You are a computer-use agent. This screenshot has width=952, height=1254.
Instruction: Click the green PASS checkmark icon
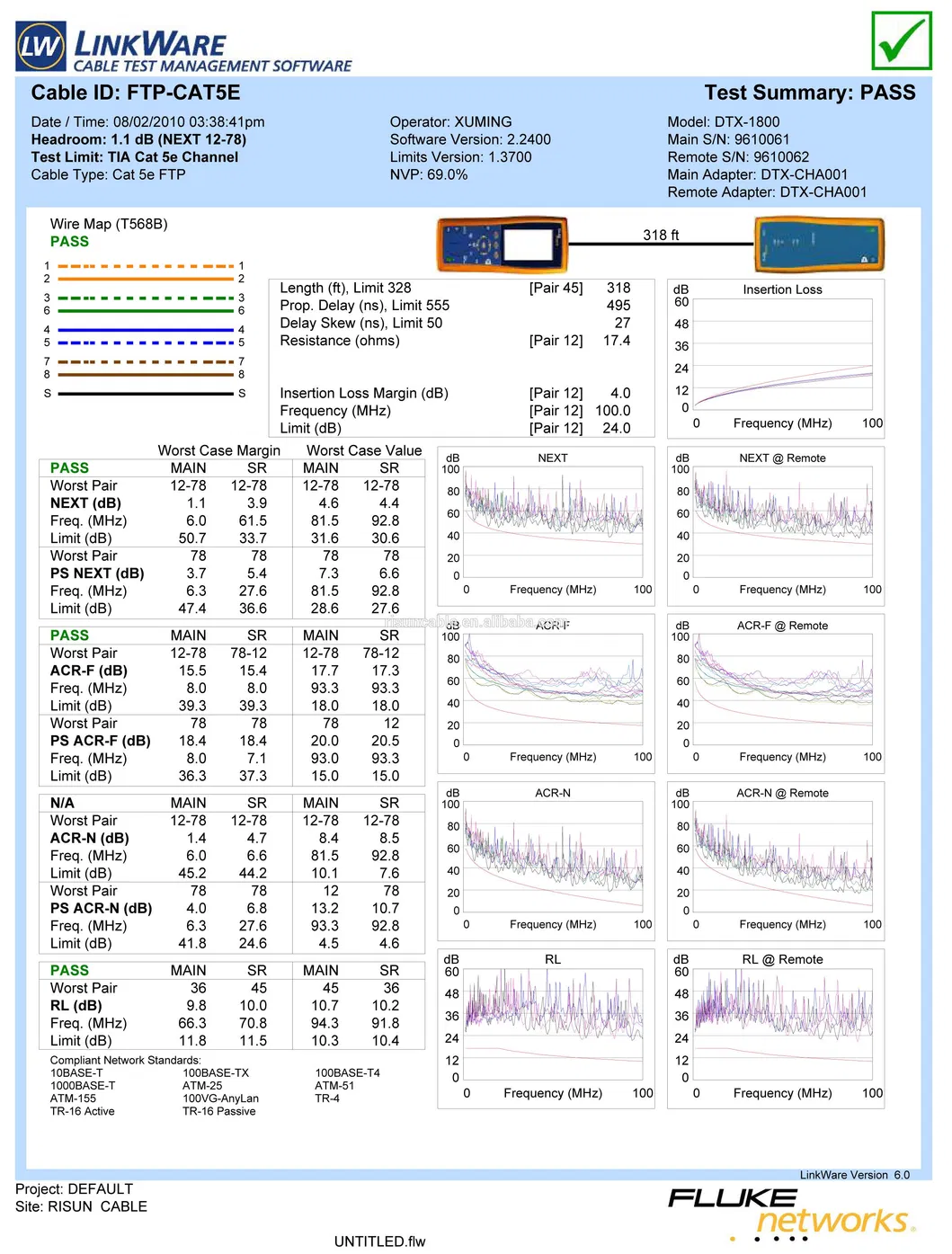pyautogui.click(x=901, y=40)
